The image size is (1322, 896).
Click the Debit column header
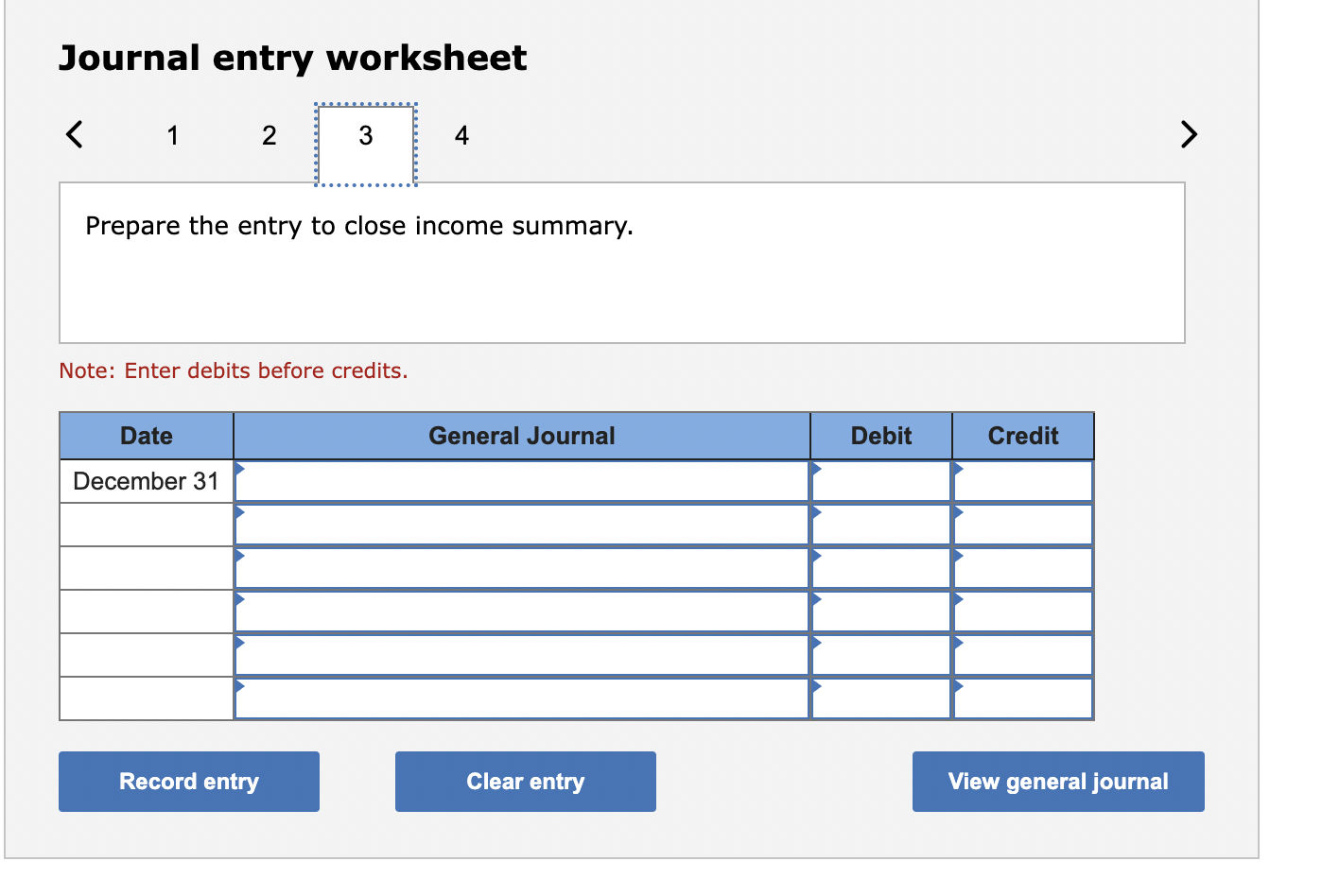(x=881, y=436)
